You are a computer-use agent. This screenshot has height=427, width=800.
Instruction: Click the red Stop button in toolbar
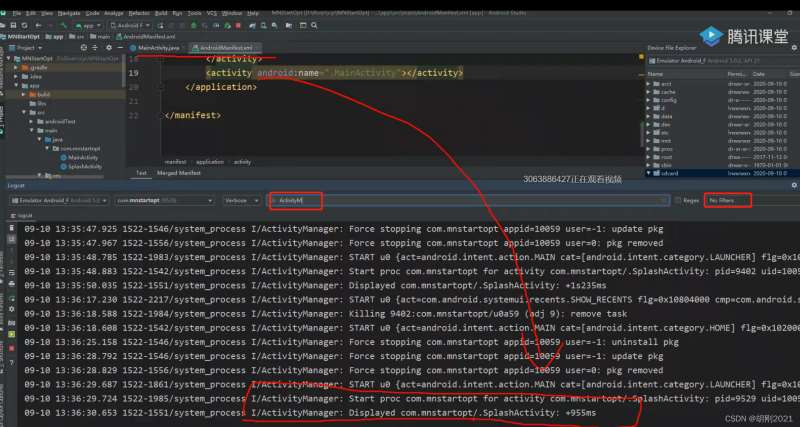pyautogui.click(x=238, y=26)
